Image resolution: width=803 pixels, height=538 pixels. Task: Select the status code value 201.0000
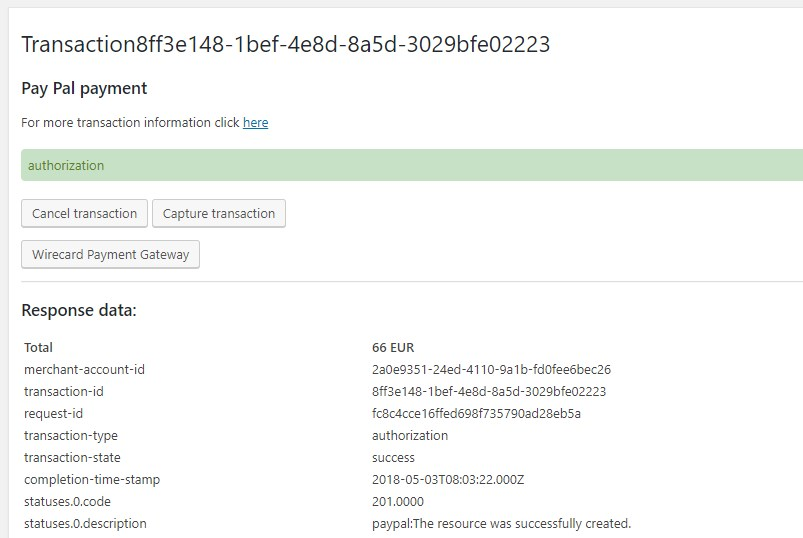397,501
